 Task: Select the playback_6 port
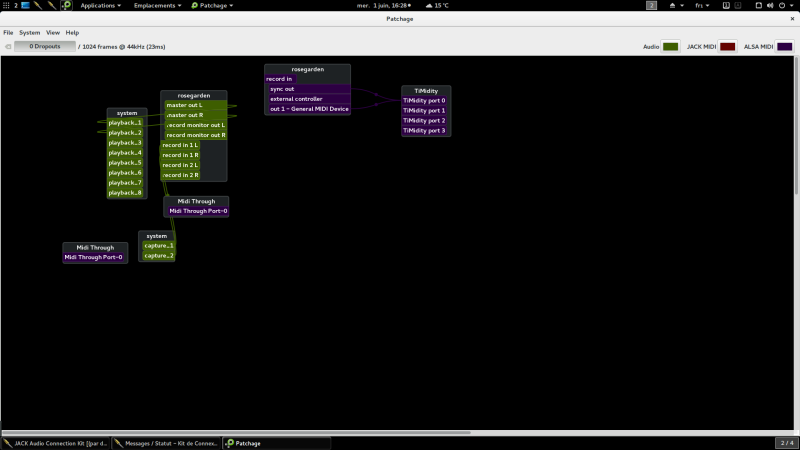(125, 173)
